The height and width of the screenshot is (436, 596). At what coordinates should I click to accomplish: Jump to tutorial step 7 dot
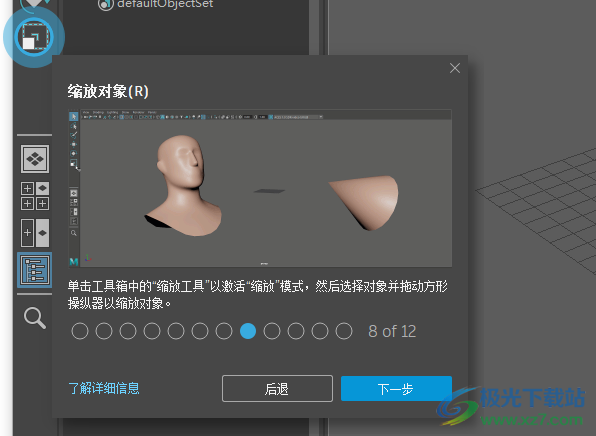point(224,331)
